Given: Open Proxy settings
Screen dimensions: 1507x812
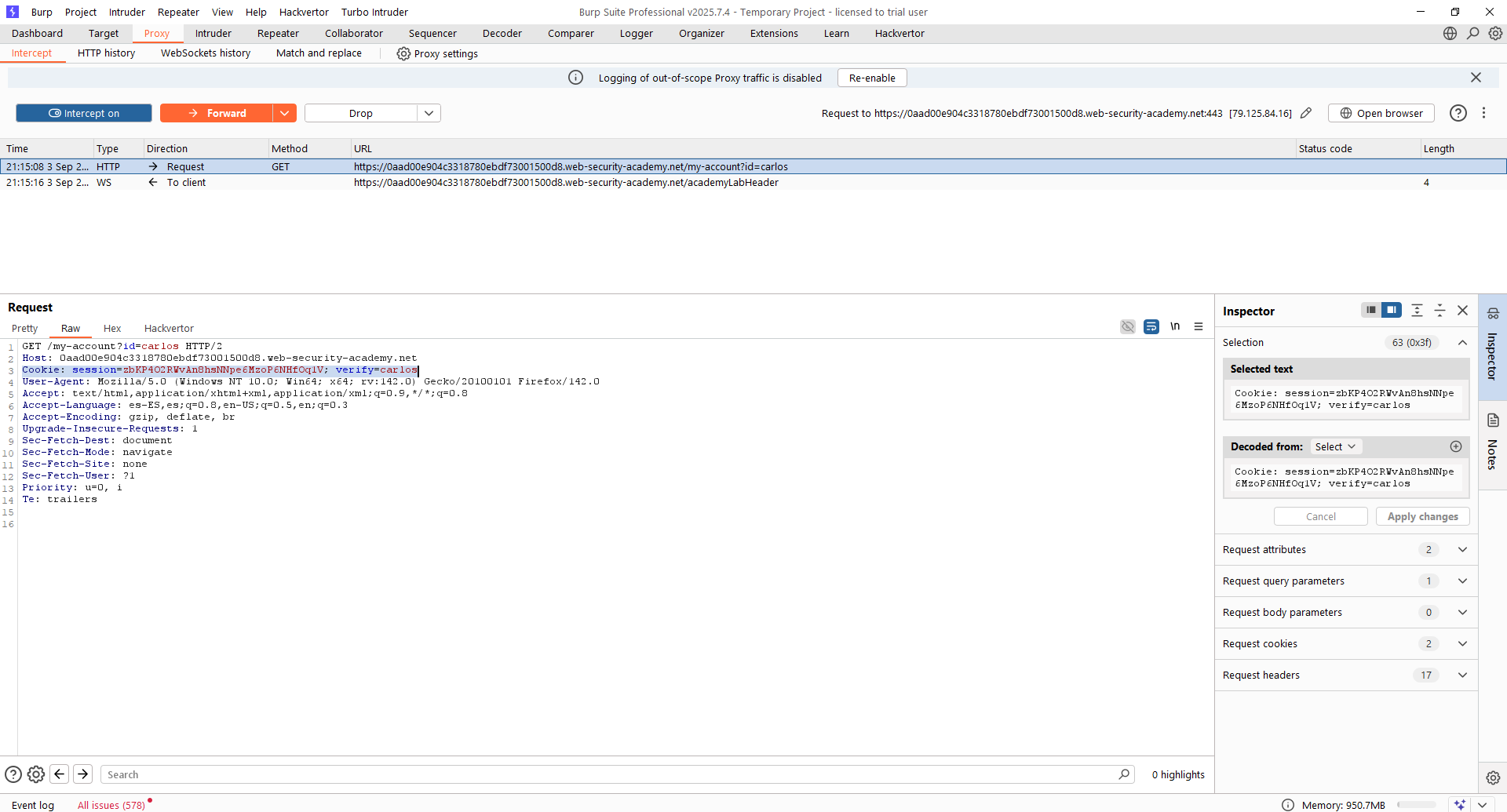Looking at the screenshot, I should [x=437, y=53].
